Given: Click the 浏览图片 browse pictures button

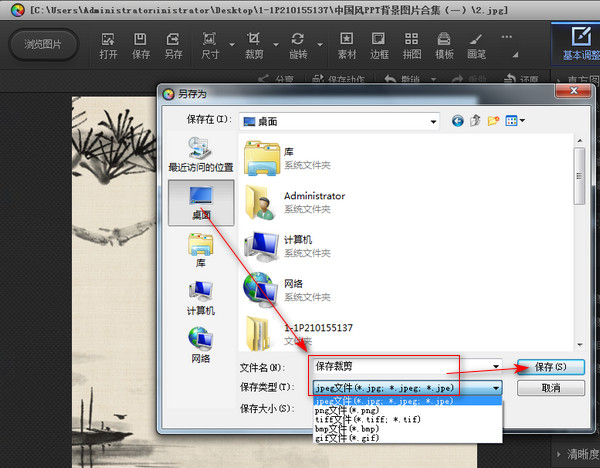Looking at the screenshot, I should [43, 45].
